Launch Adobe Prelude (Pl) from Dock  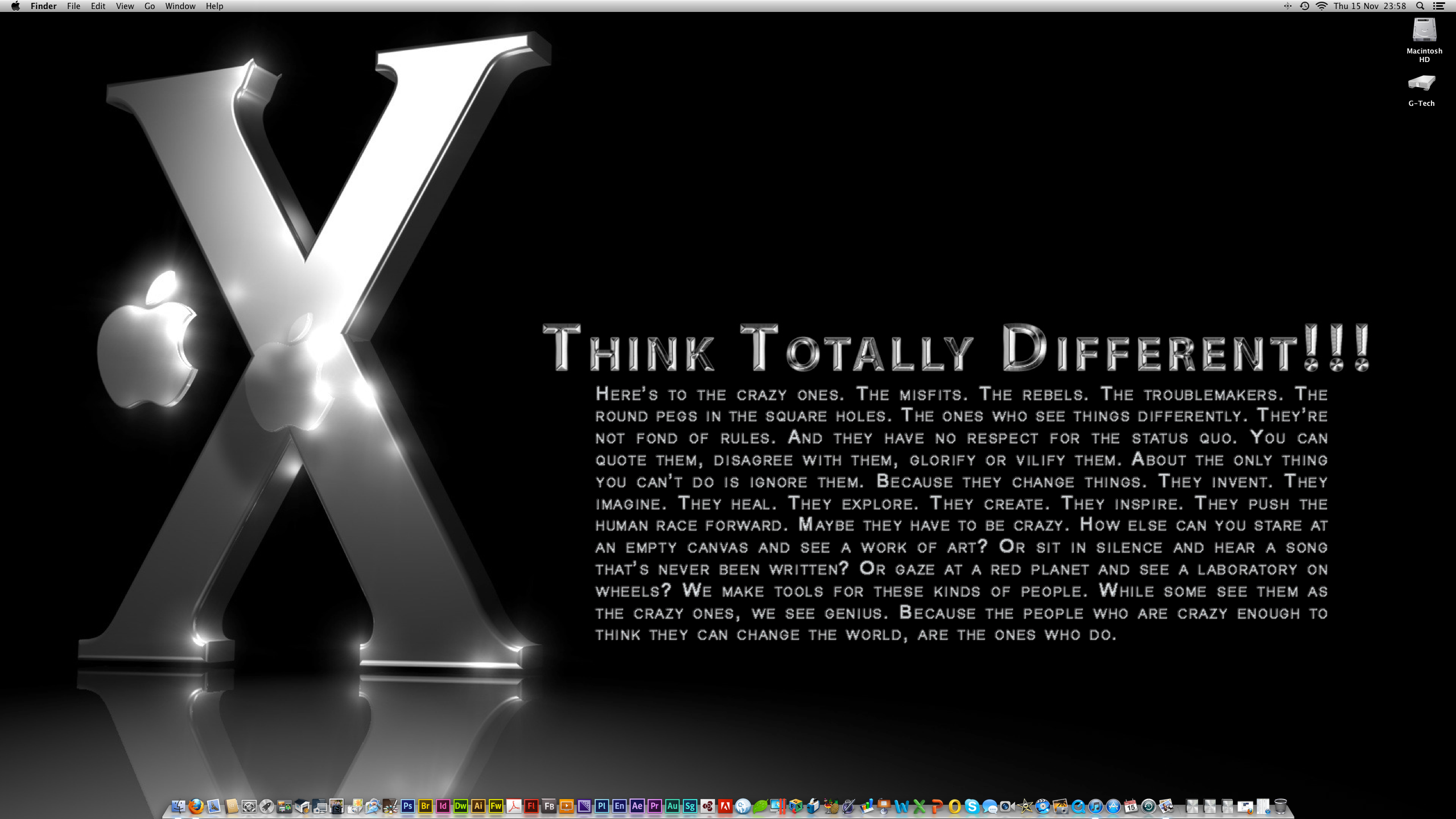coord(601,806)
